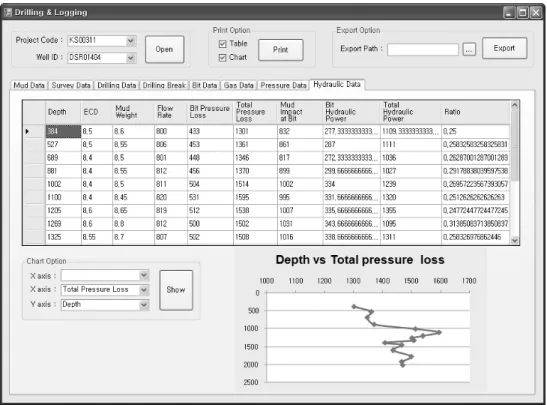Click the Total Pressure Loss column header
This screenshot has height=405, width=547.
click(255, 112)
